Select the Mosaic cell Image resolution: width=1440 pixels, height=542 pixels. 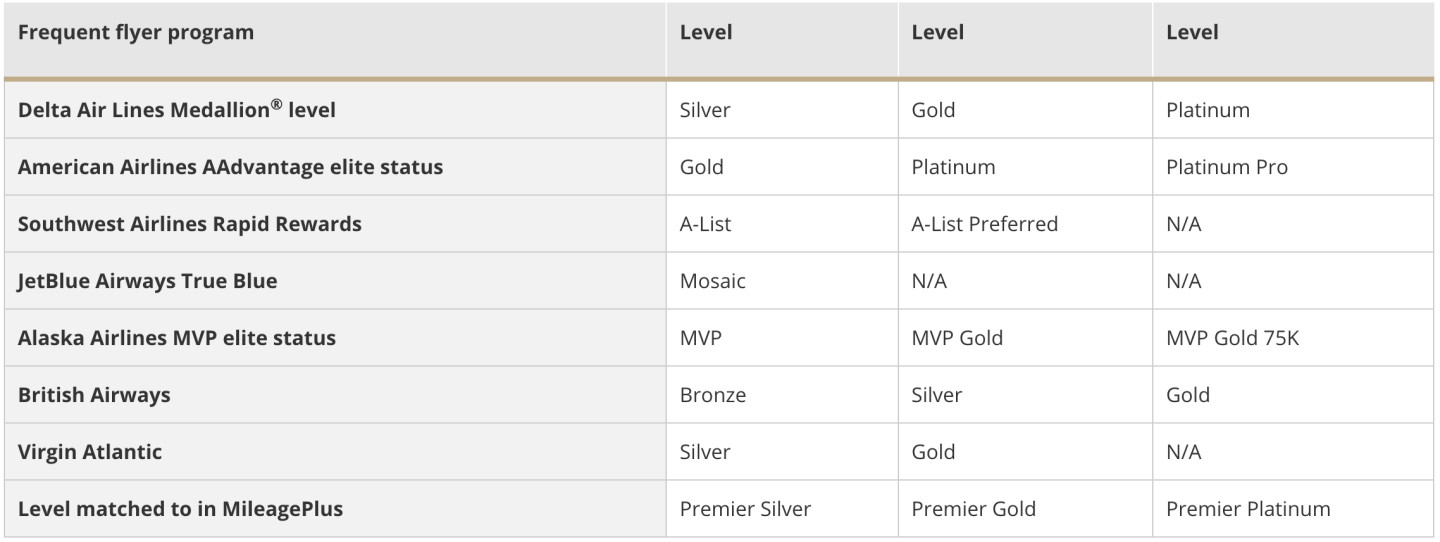(x=712, y=281)
